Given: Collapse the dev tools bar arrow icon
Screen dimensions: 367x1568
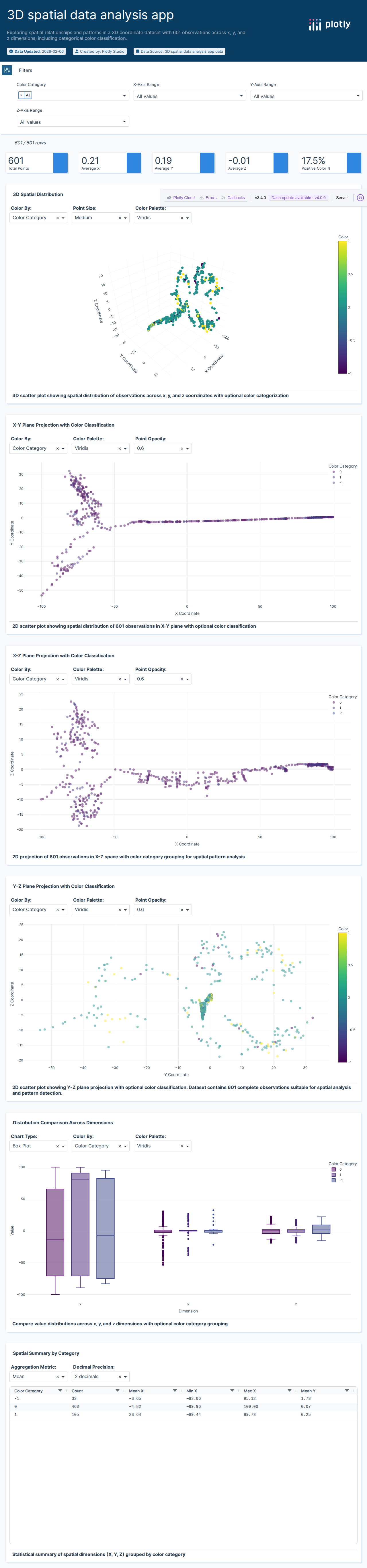Looking at the screenshot, I should point(360,198).
